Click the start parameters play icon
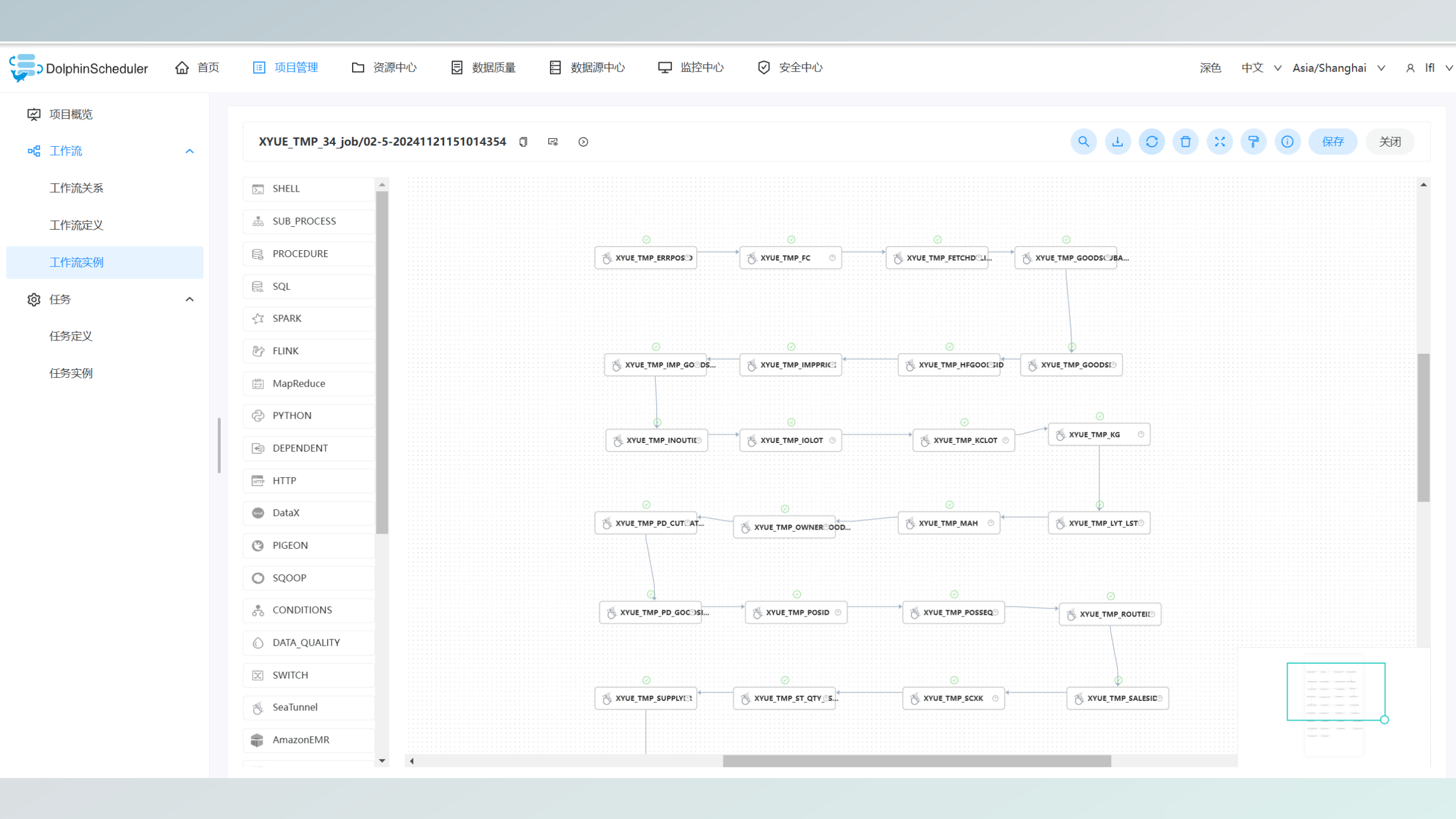1456x819 pixels. pyautogui.click(x=584, y=142)
